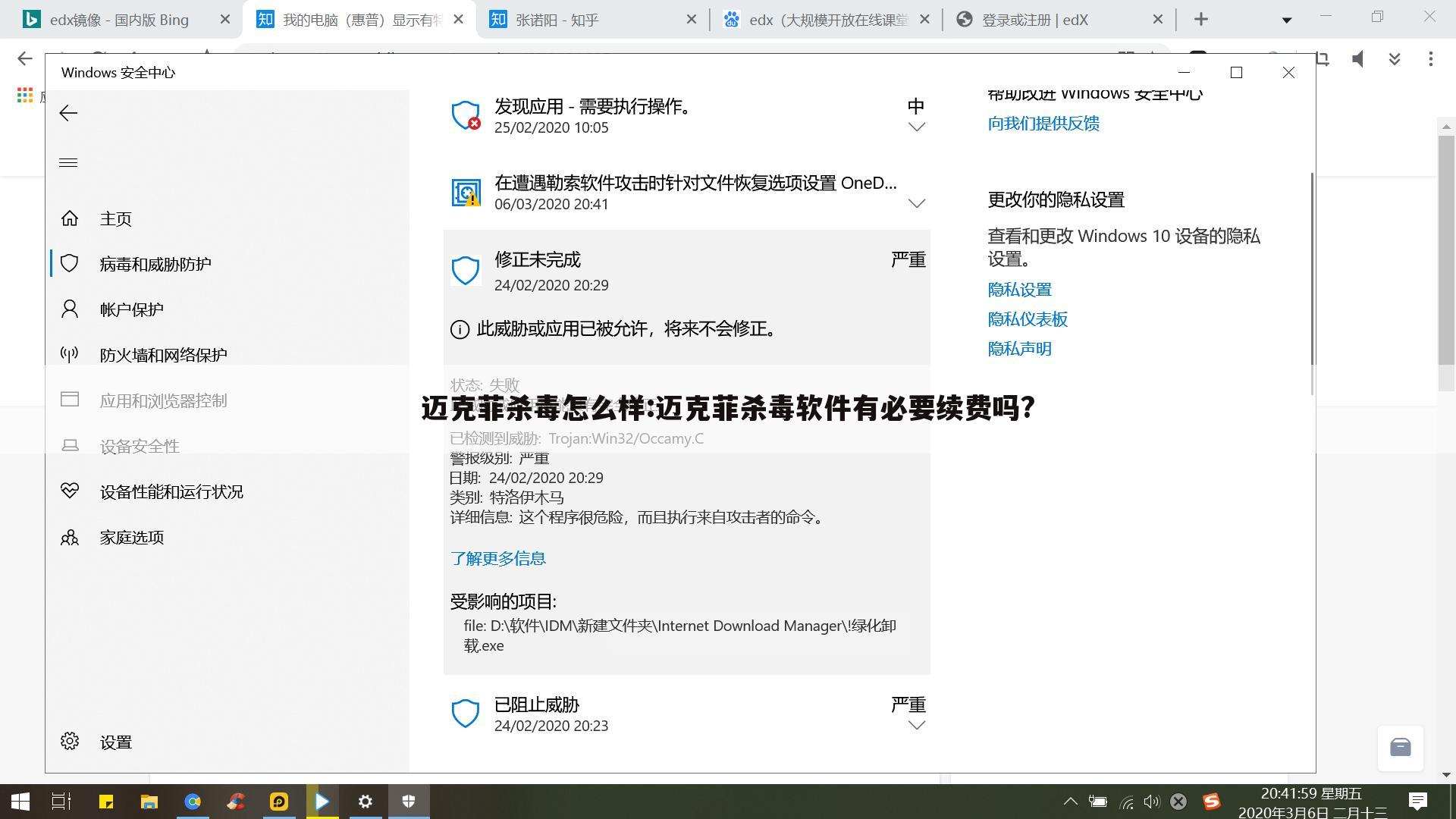This screenshot has height=819, width=1456.
Task: Click the browser mute speaker icon
Action: pyautogui.click(x=1357, y=58)
